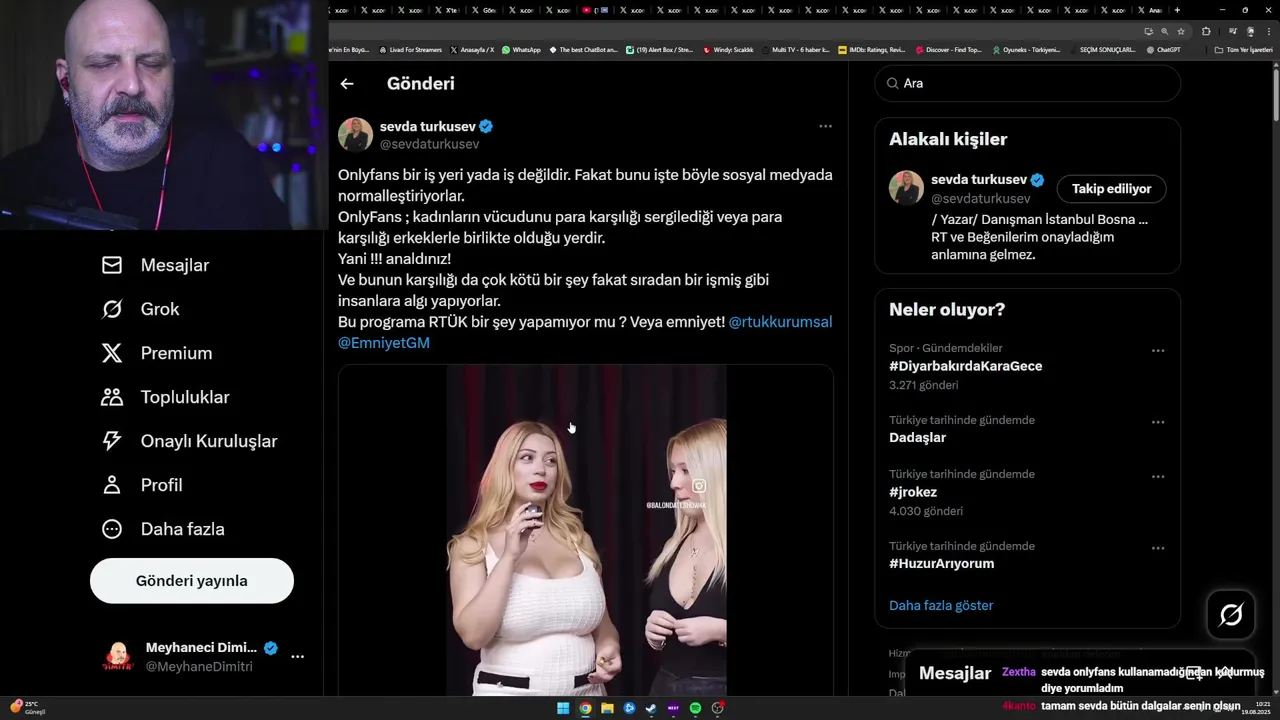The image size is (1280, 720).
Task: Open Tüm Yer İşaretleri bookmarks folder
Action: 1244,50
